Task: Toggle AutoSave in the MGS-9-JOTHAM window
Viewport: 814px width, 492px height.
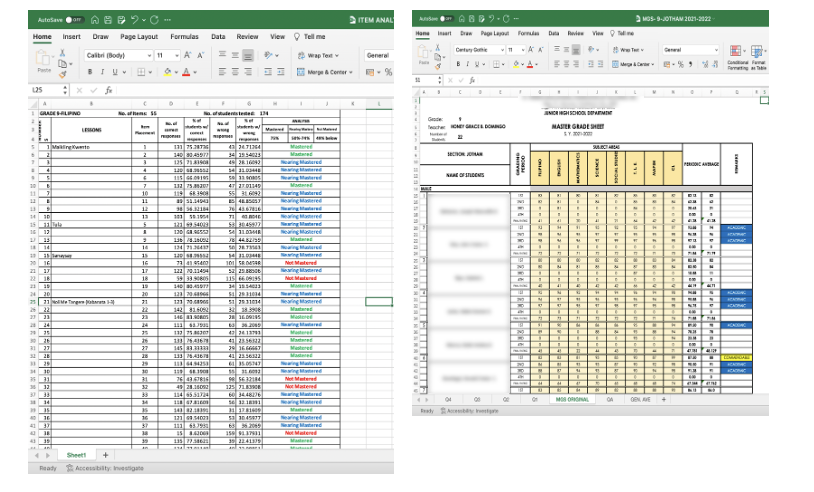Action: coord(446,19)
